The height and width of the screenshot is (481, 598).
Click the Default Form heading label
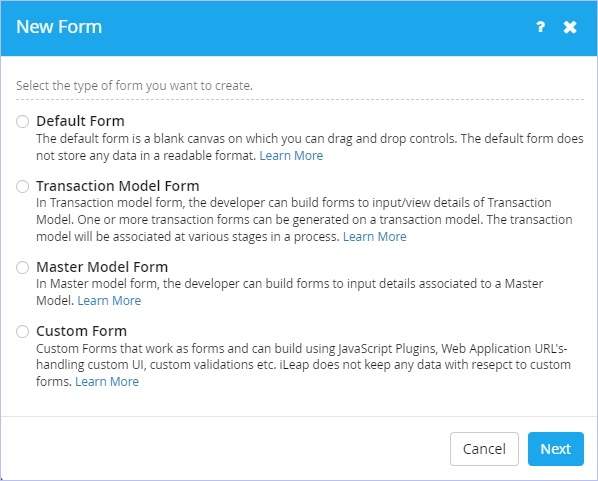pyautogui.click(x=80, y=121)
